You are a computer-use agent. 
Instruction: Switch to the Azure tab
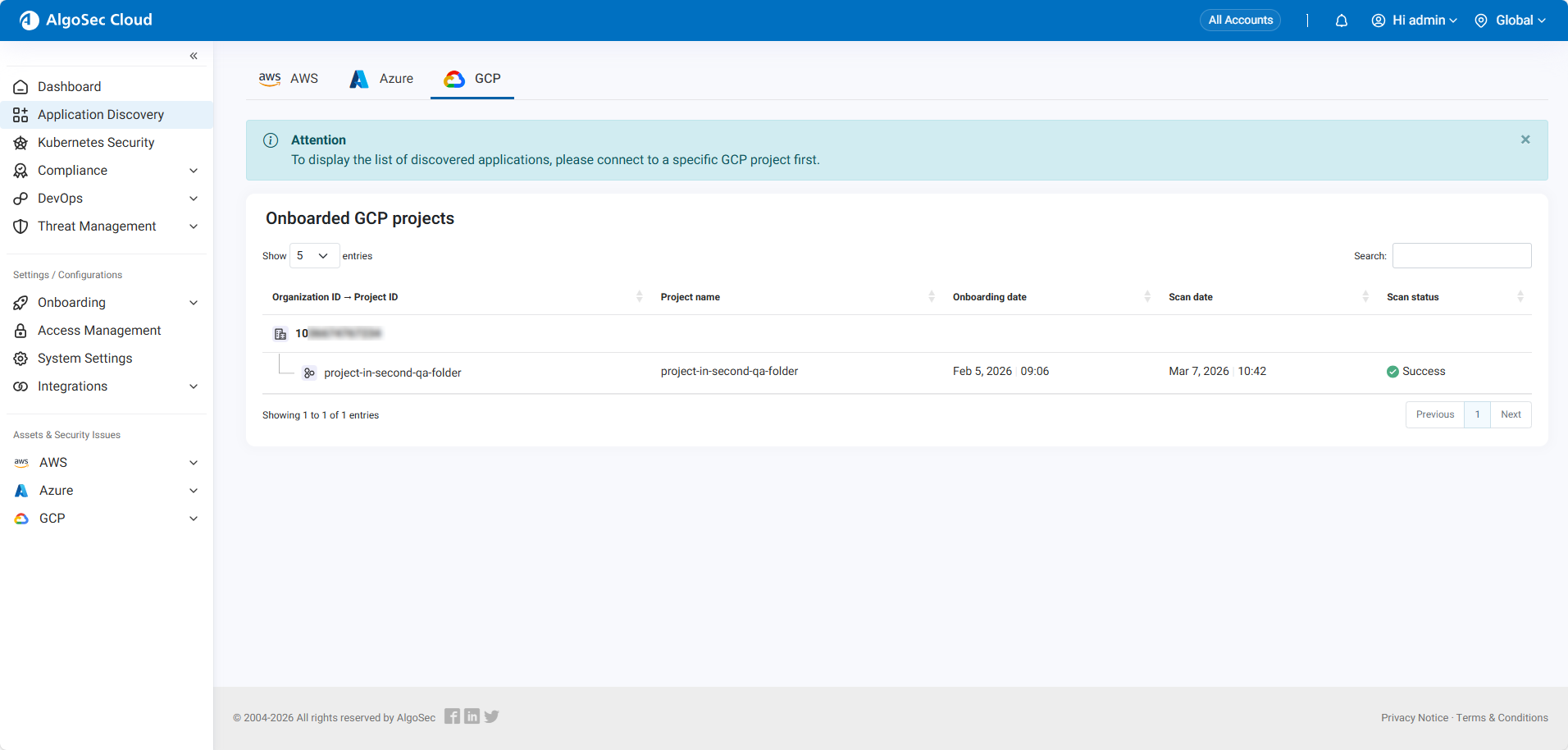coord(382,79)
